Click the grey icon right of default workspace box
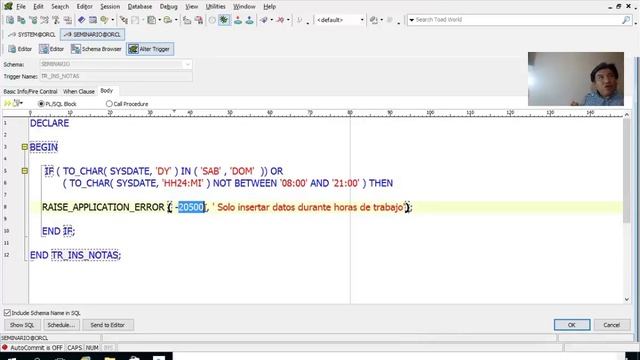This screenshot has height=360, width=640. 390,20
